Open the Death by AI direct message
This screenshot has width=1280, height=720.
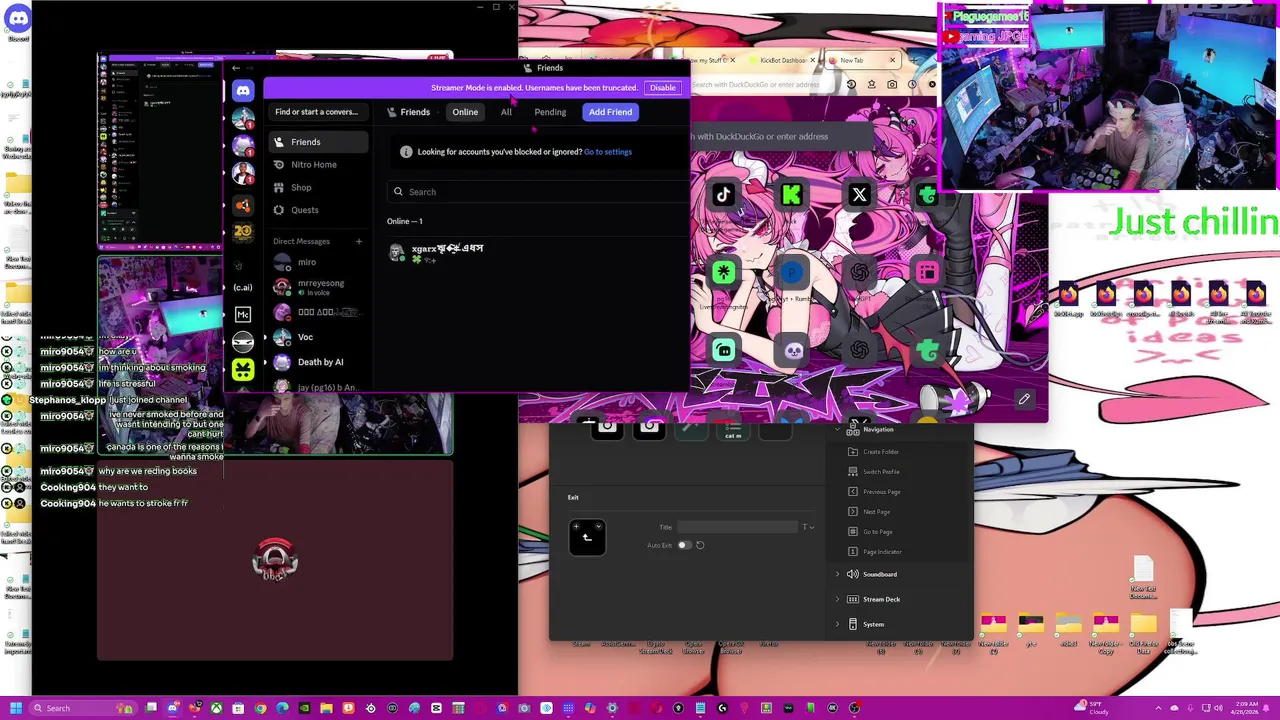(x=318, y=362)
